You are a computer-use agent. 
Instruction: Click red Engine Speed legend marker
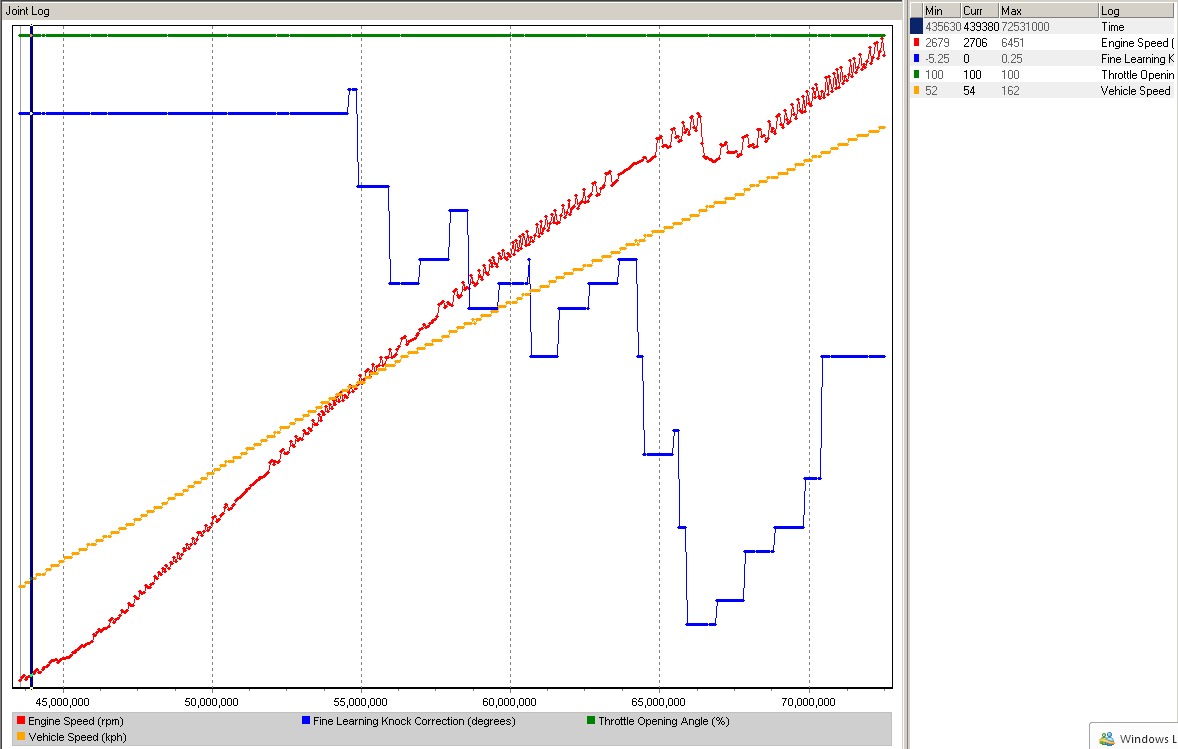click(21, 721)
